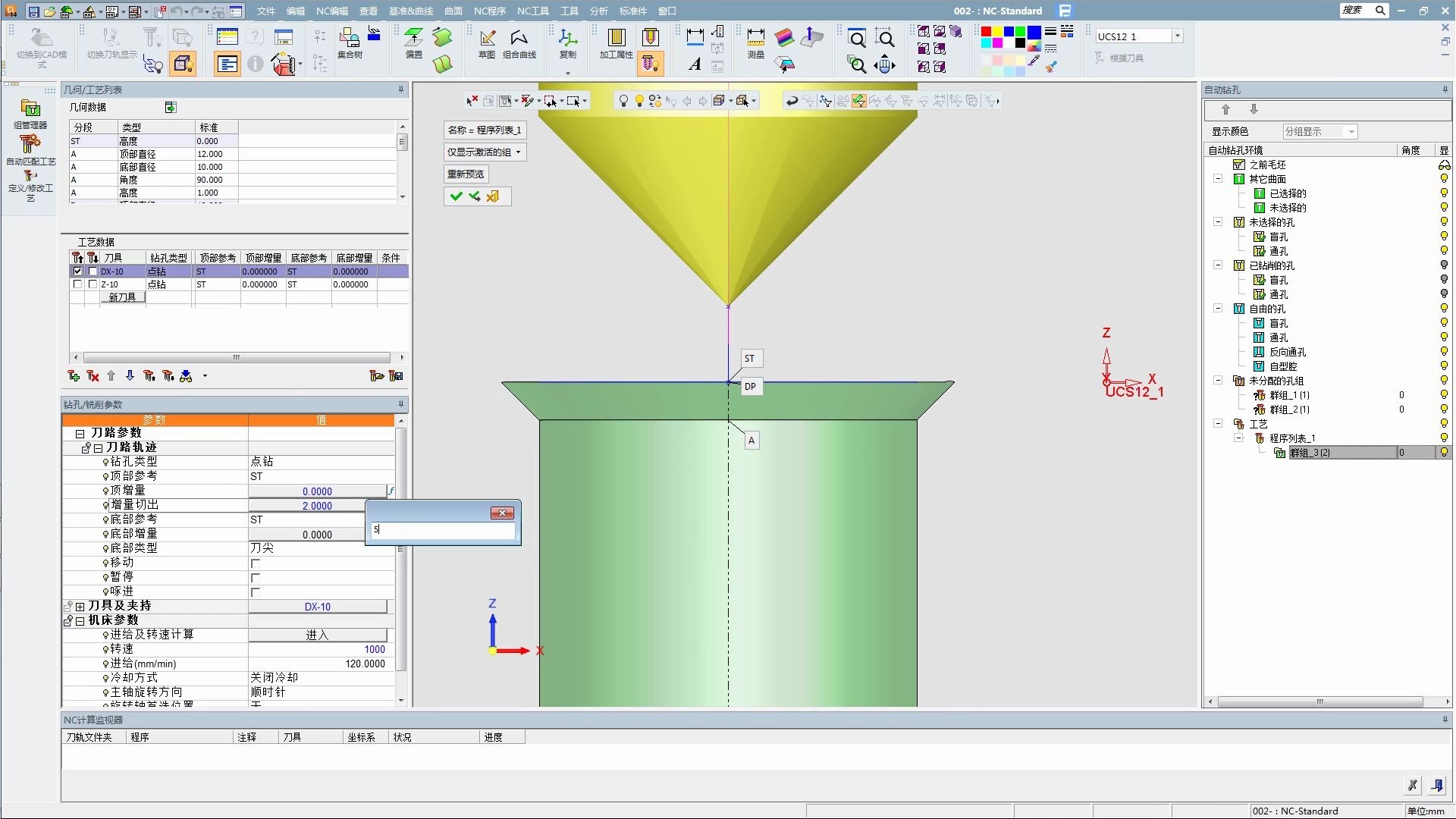Open the 仅显示激活的组 dropdown
1456x819 pixels.
tap(484, 152)
